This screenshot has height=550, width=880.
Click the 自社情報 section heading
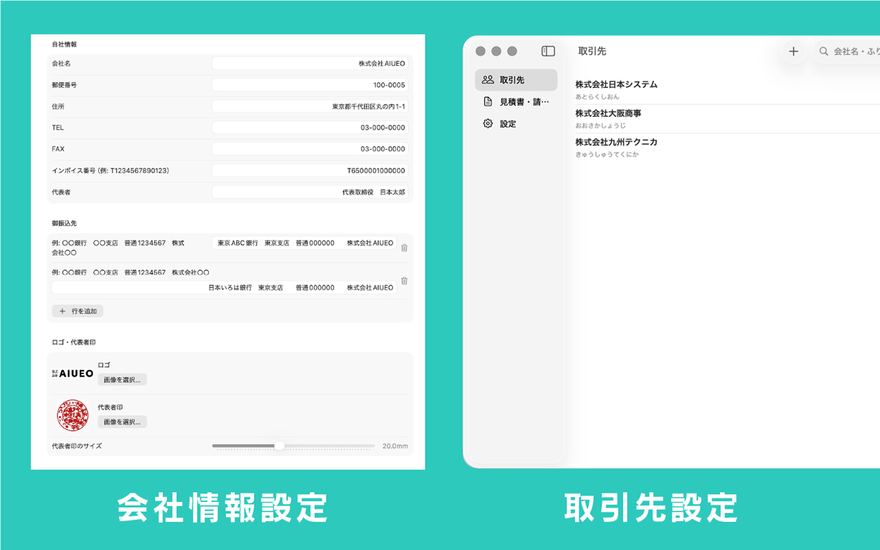point(64,44)
